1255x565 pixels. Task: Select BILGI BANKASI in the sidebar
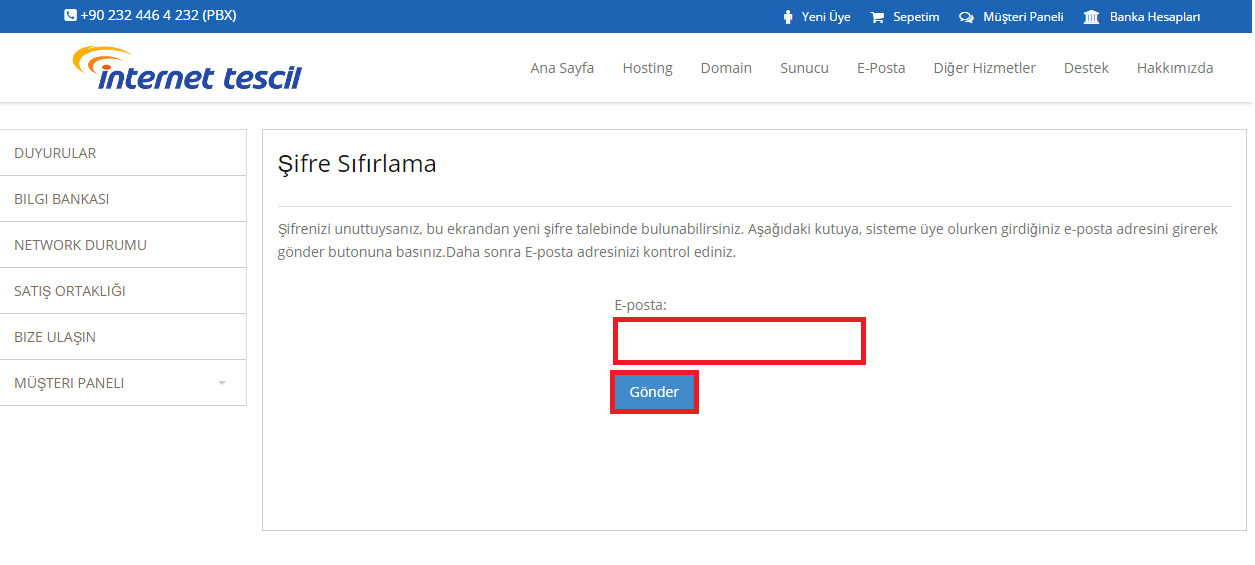coord(123,199)
